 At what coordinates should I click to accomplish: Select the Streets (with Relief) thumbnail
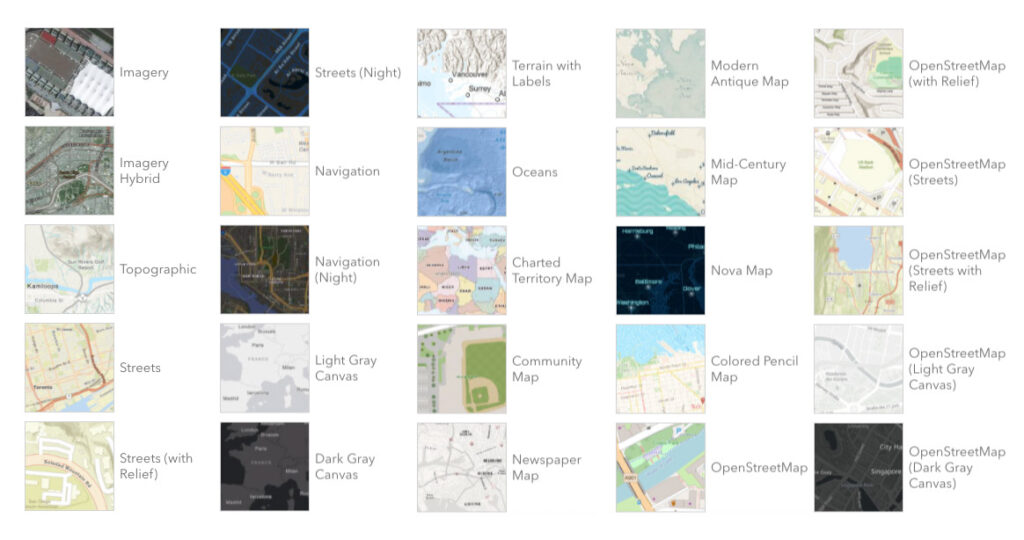tap(69, 466)
